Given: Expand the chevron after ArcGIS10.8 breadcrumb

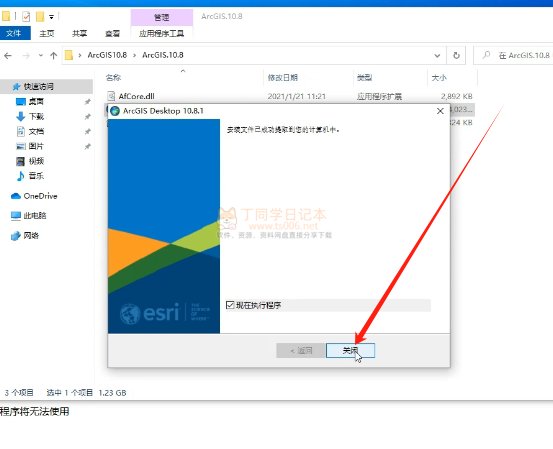Looking at the screenshot, I should 134,55.
